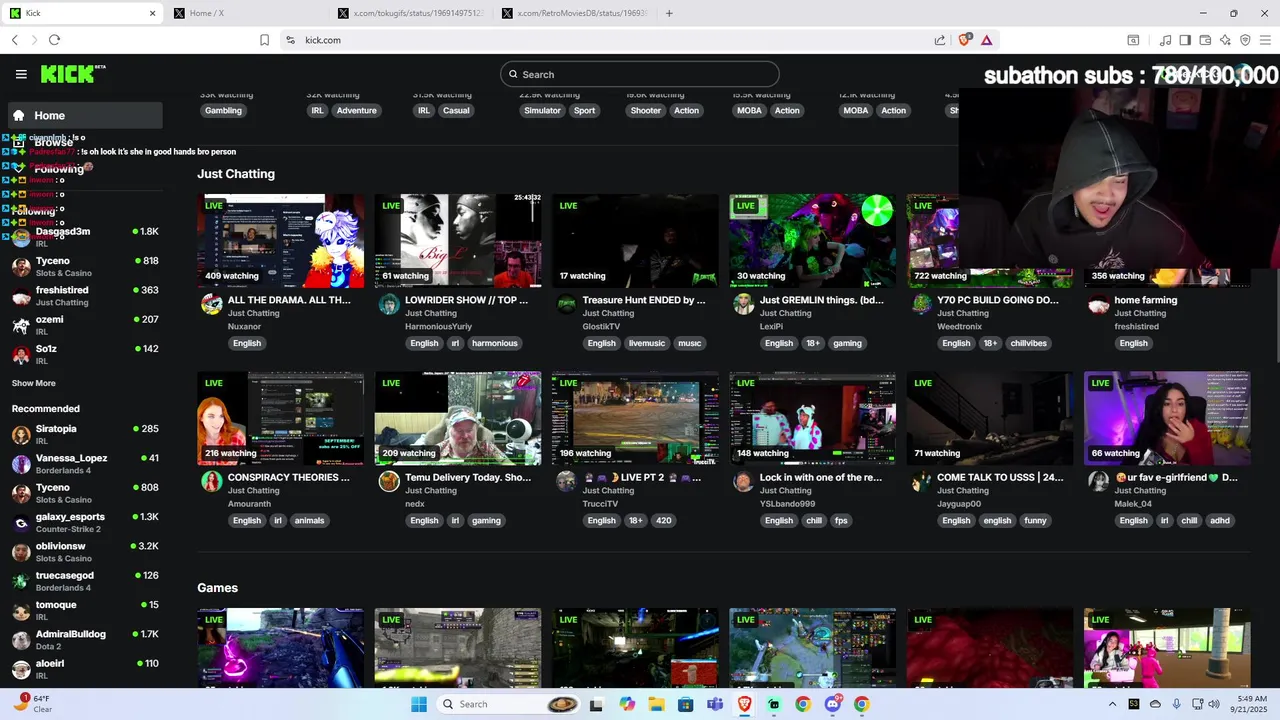1280x720 pixels.
Task: Open ozemi IRL channel in sidebar
Action: (x=85, y=325)
